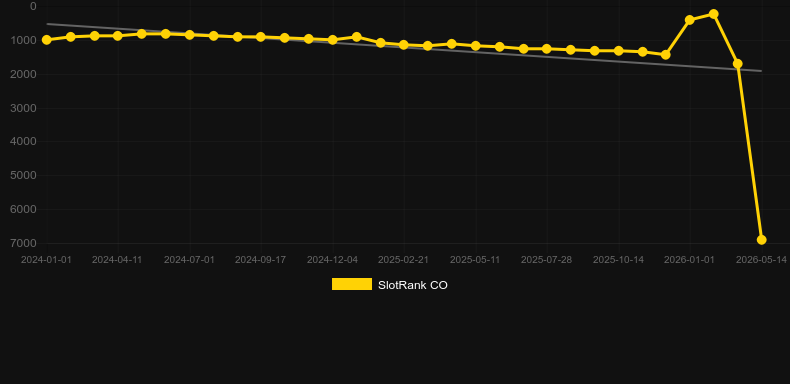This screenshot has height=384, width=790.
Task: Click the x-axis label 2025-05-11
Action: (x=475, y=260)
